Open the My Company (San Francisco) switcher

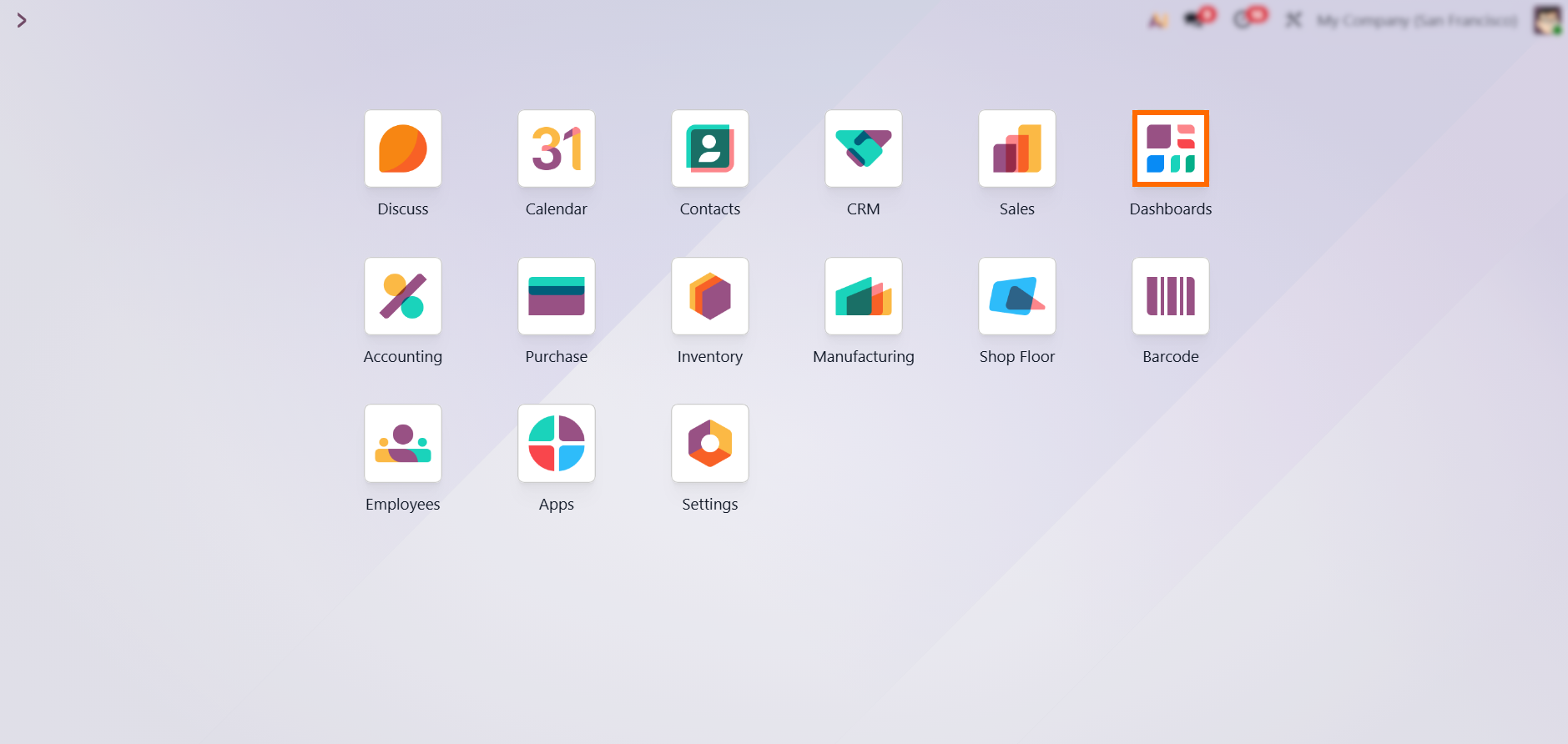pos(1416,20)
